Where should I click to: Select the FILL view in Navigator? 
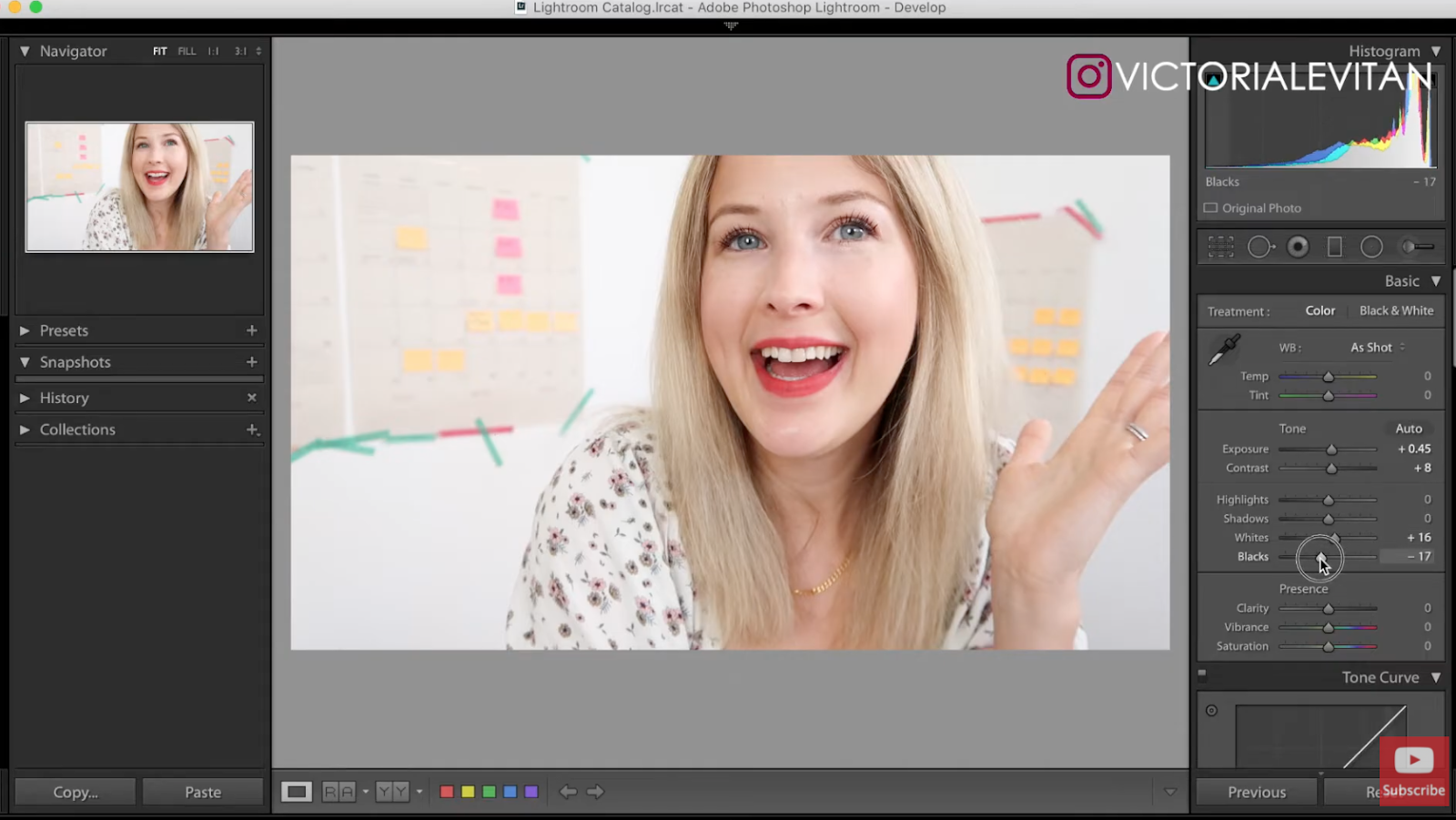(x=187, y=51)
